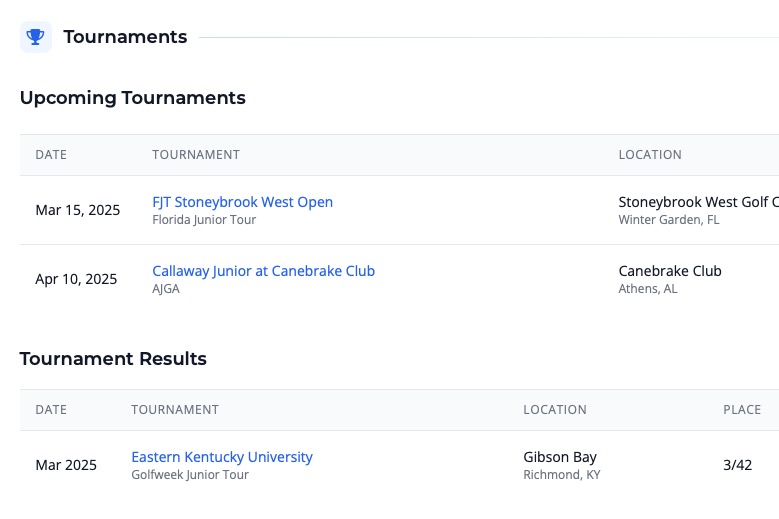Click the Upcoming Tournaments heading

132,98
